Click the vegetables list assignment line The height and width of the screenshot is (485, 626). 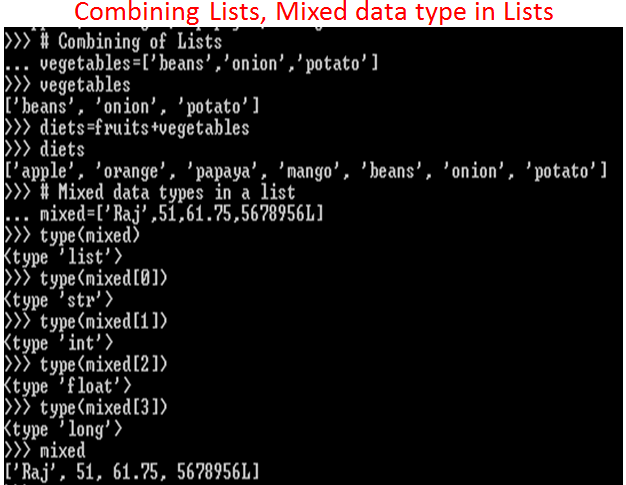[x=209, y=64]
